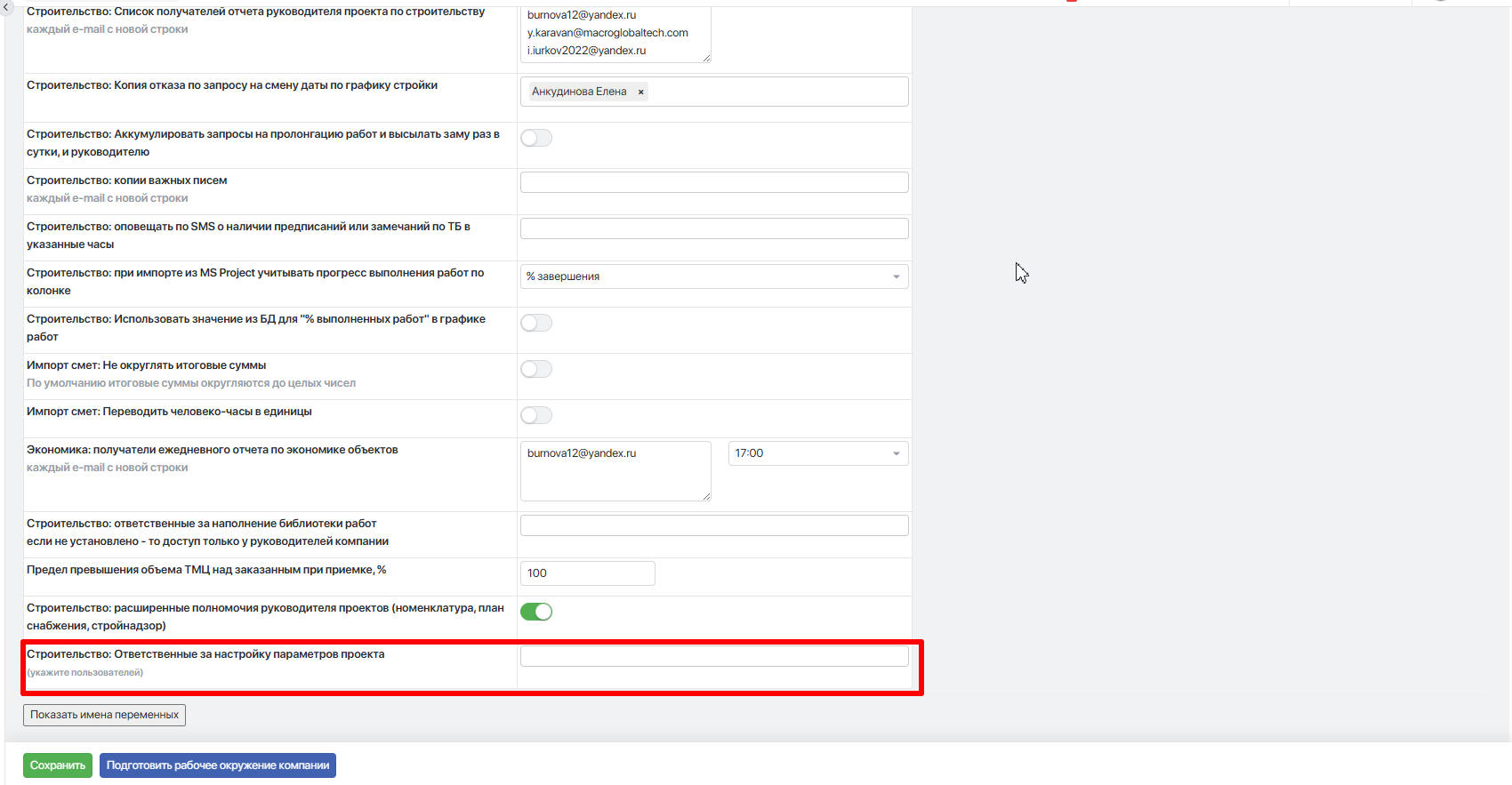Viewport: 1512px width, 785px height.
Task: Click the SMS notification hours input field
Action: click(714, 228)
